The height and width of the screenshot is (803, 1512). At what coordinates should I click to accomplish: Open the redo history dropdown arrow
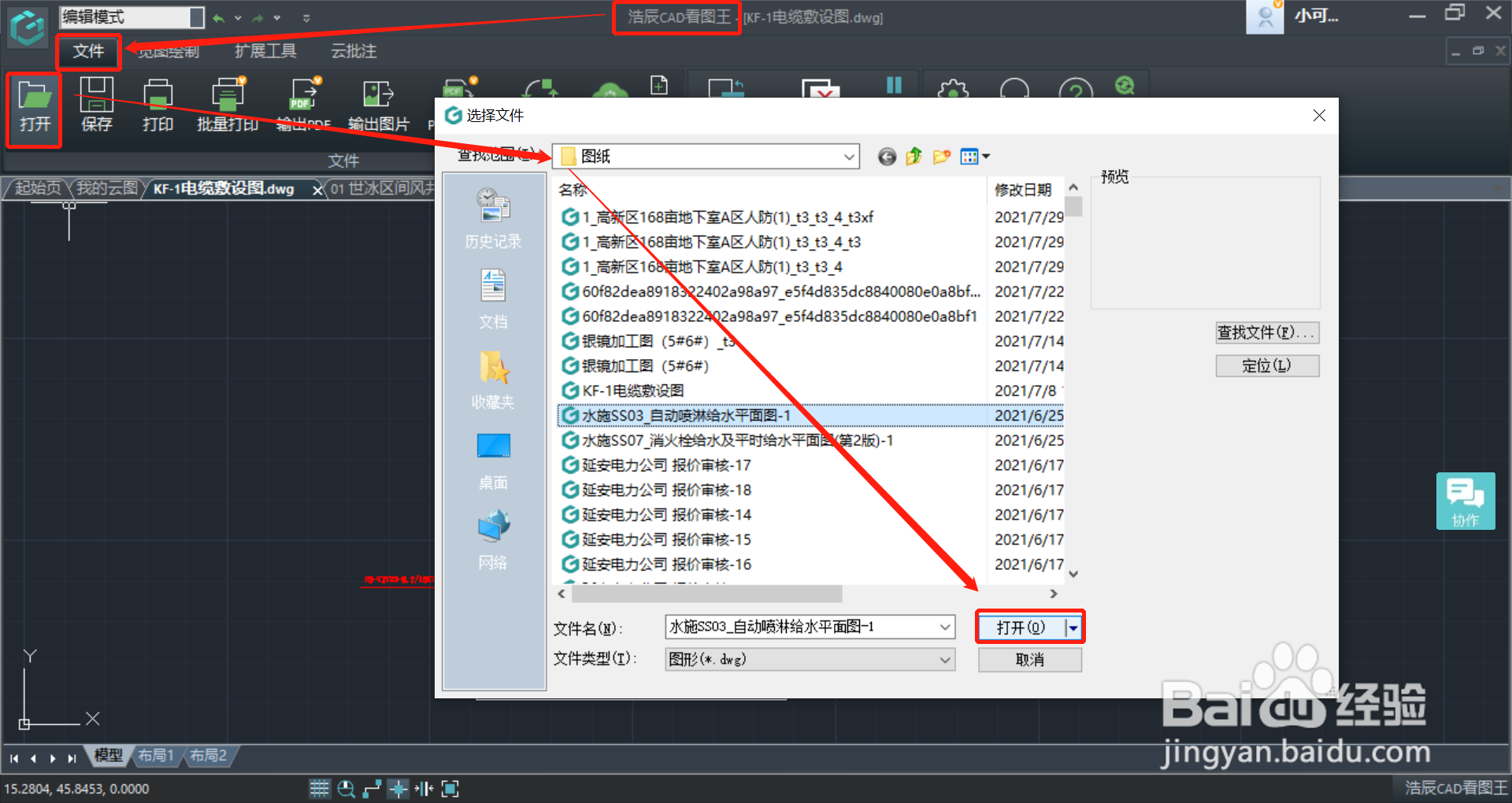point(277,17)
